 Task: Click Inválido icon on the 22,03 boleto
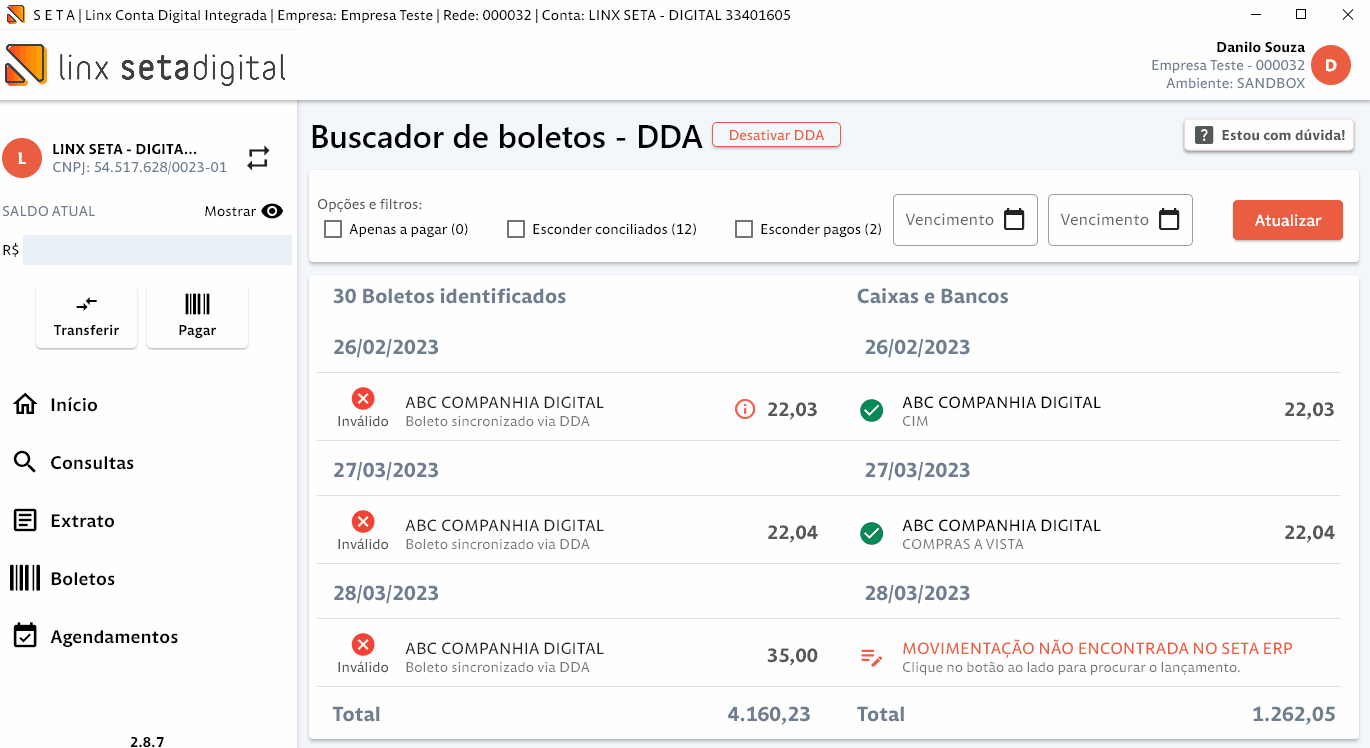[x=363, y=399]
